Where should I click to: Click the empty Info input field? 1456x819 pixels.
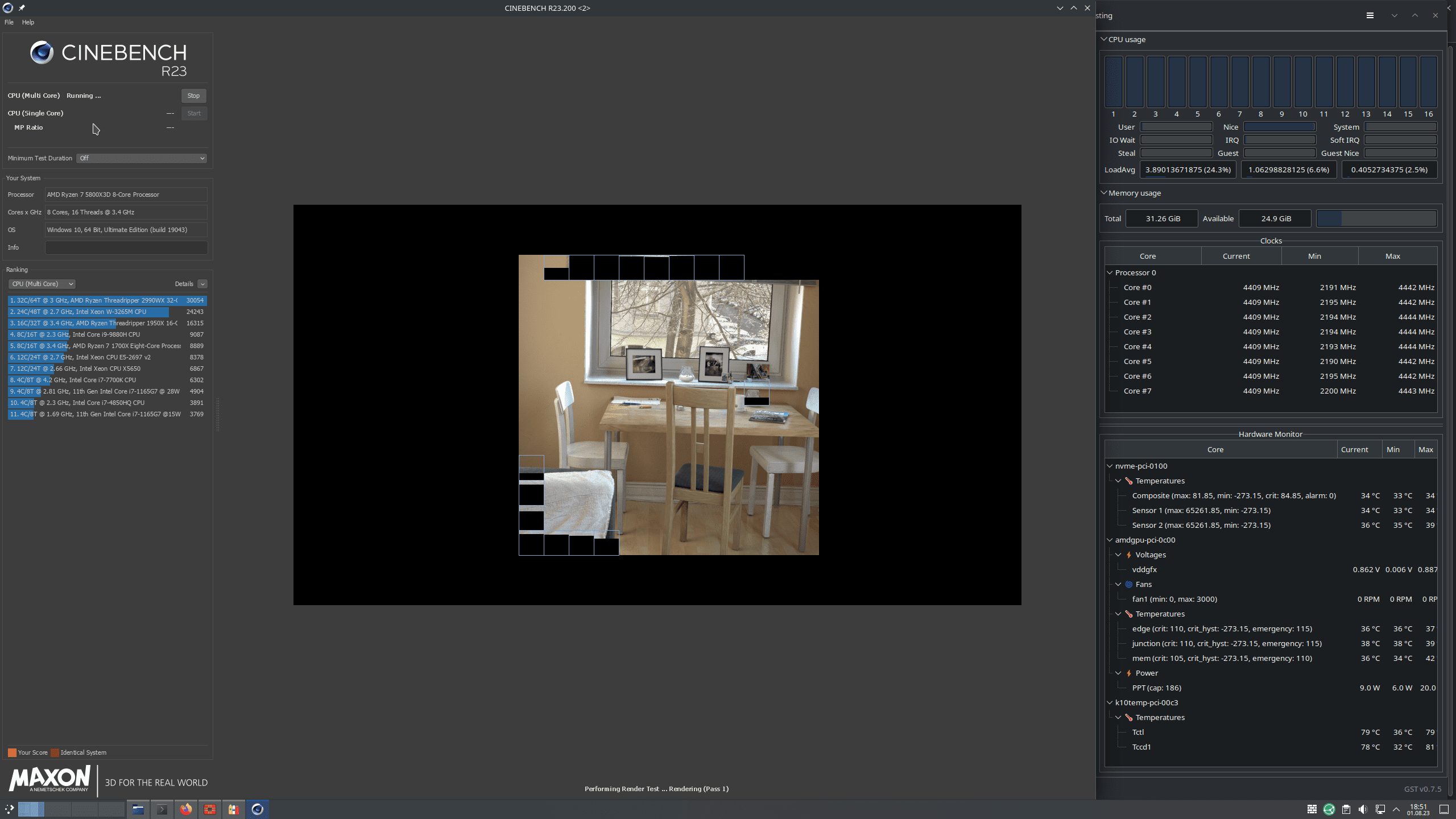126,247
